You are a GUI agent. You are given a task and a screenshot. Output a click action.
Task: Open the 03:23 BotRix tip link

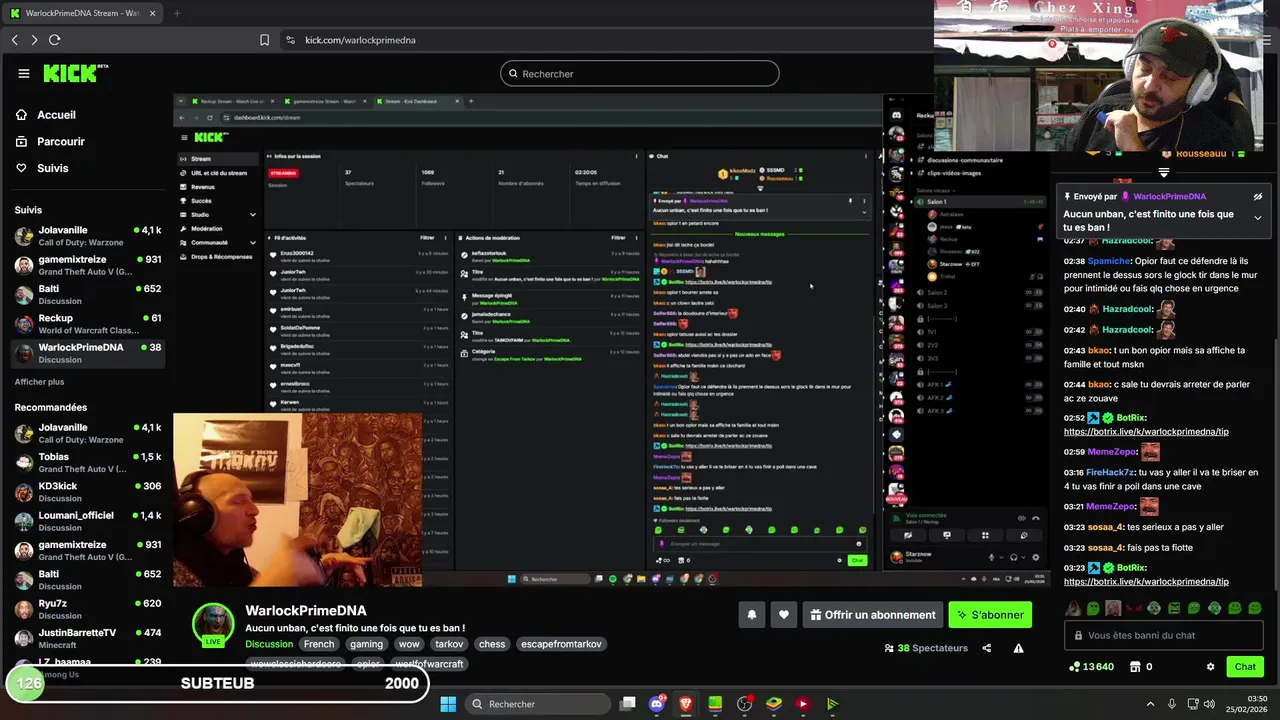click(x=1146, y=582)
